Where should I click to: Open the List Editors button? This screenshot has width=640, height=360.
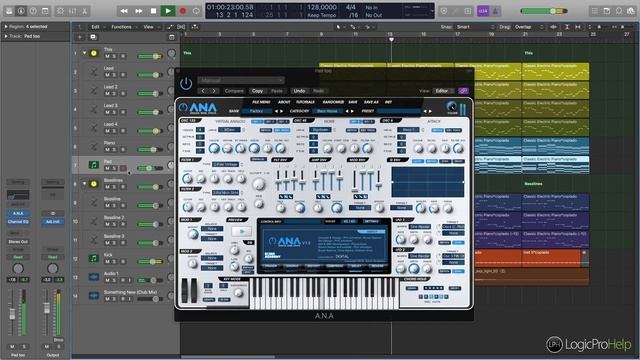(x=594, y=11)
